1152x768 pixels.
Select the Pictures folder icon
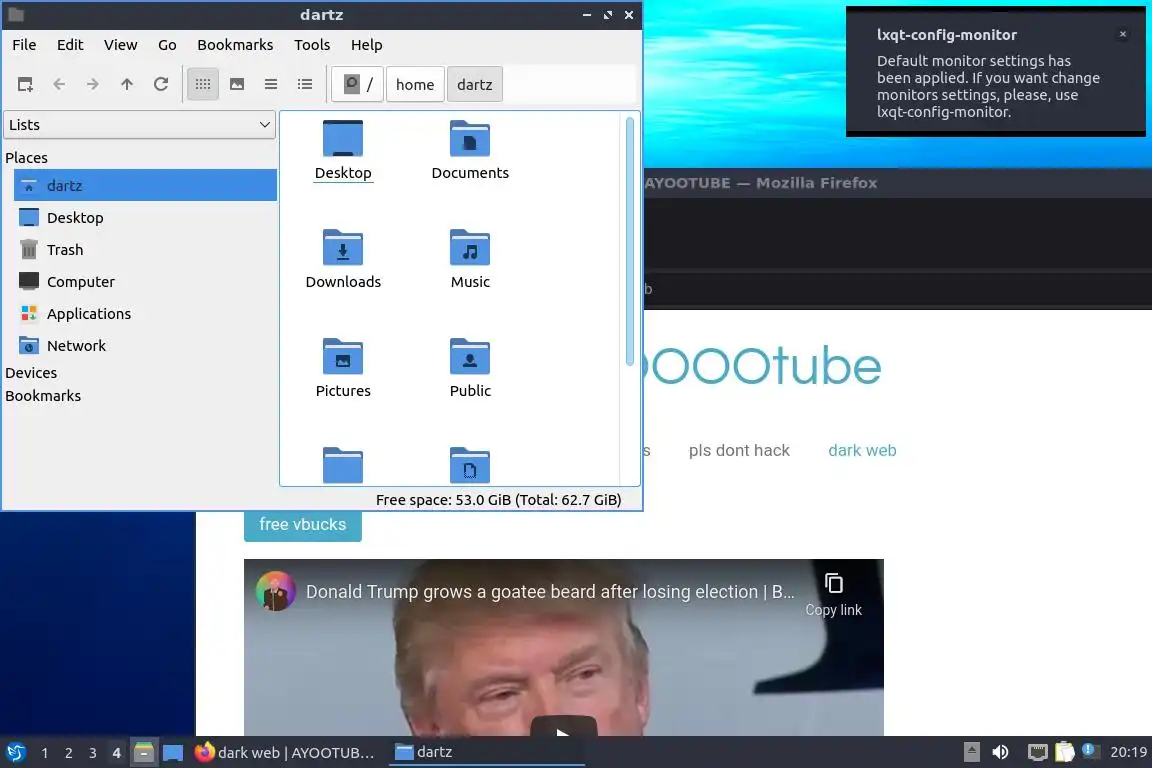point(343,356)
